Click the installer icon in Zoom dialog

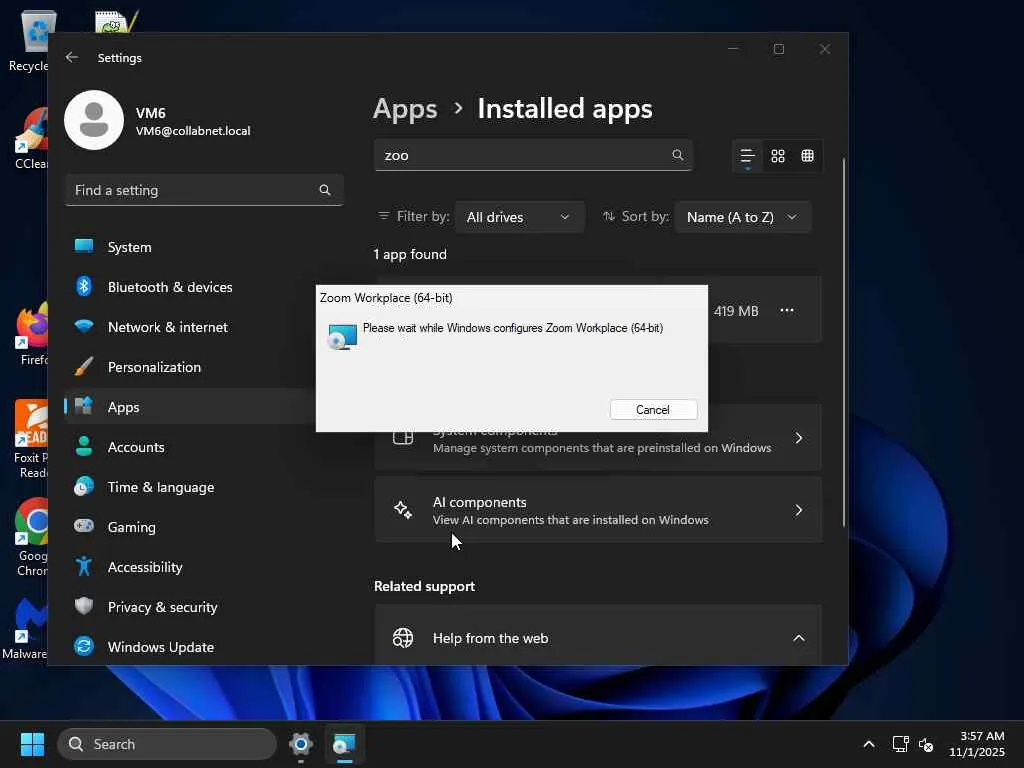(342, 336)
